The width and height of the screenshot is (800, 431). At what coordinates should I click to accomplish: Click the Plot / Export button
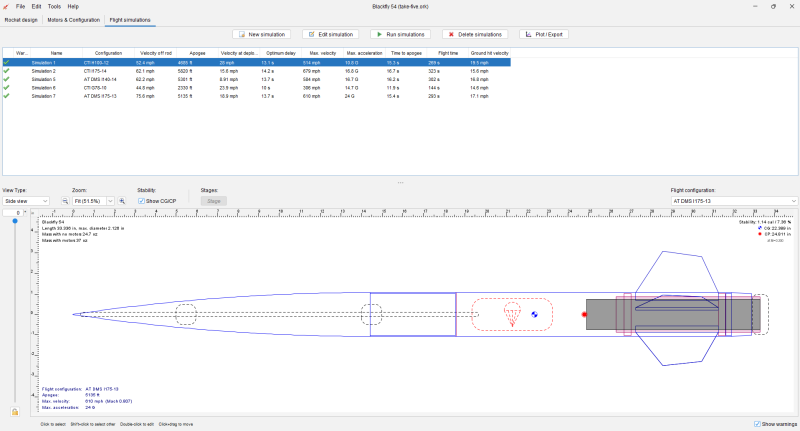pyautogui.click(x=544, y=34)
